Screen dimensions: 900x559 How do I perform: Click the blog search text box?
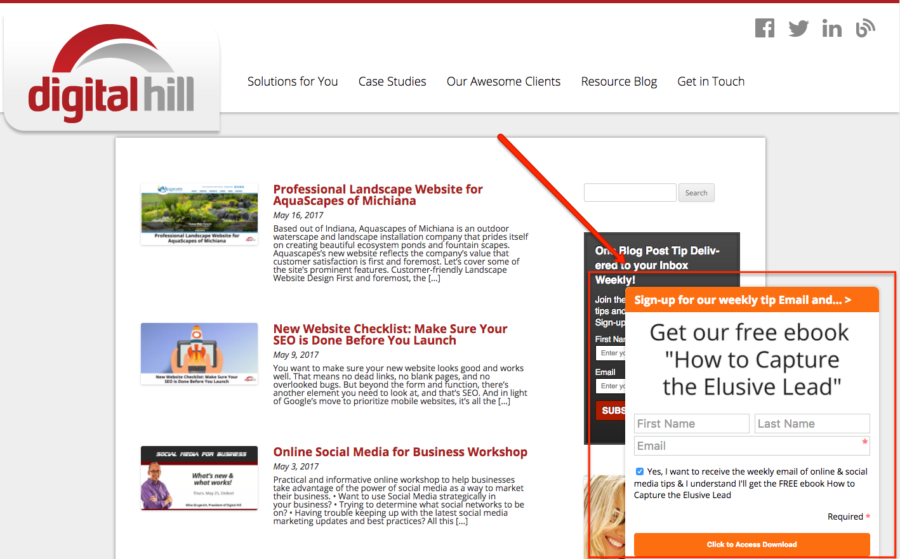pyautogui.click(x=630, y=193)
